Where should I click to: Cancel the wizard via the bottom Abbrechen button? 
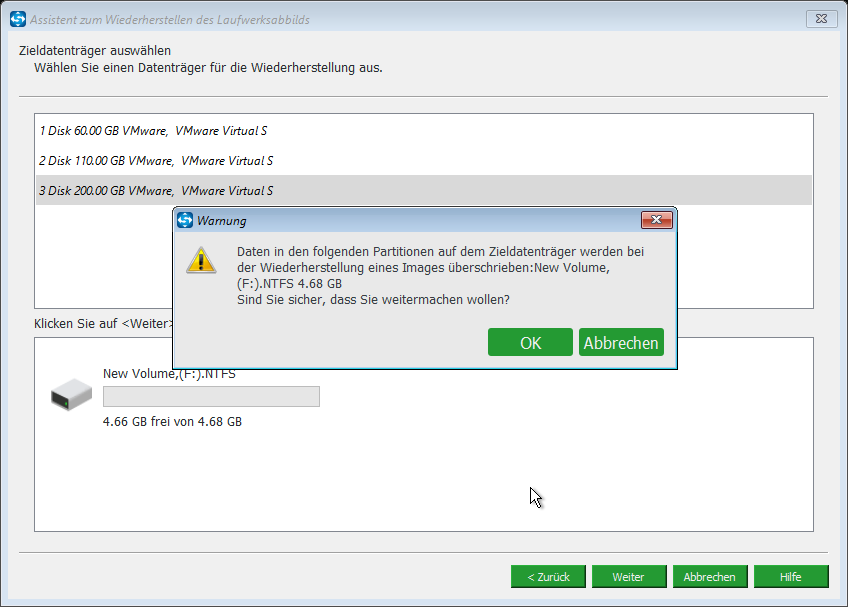(709, 577)
